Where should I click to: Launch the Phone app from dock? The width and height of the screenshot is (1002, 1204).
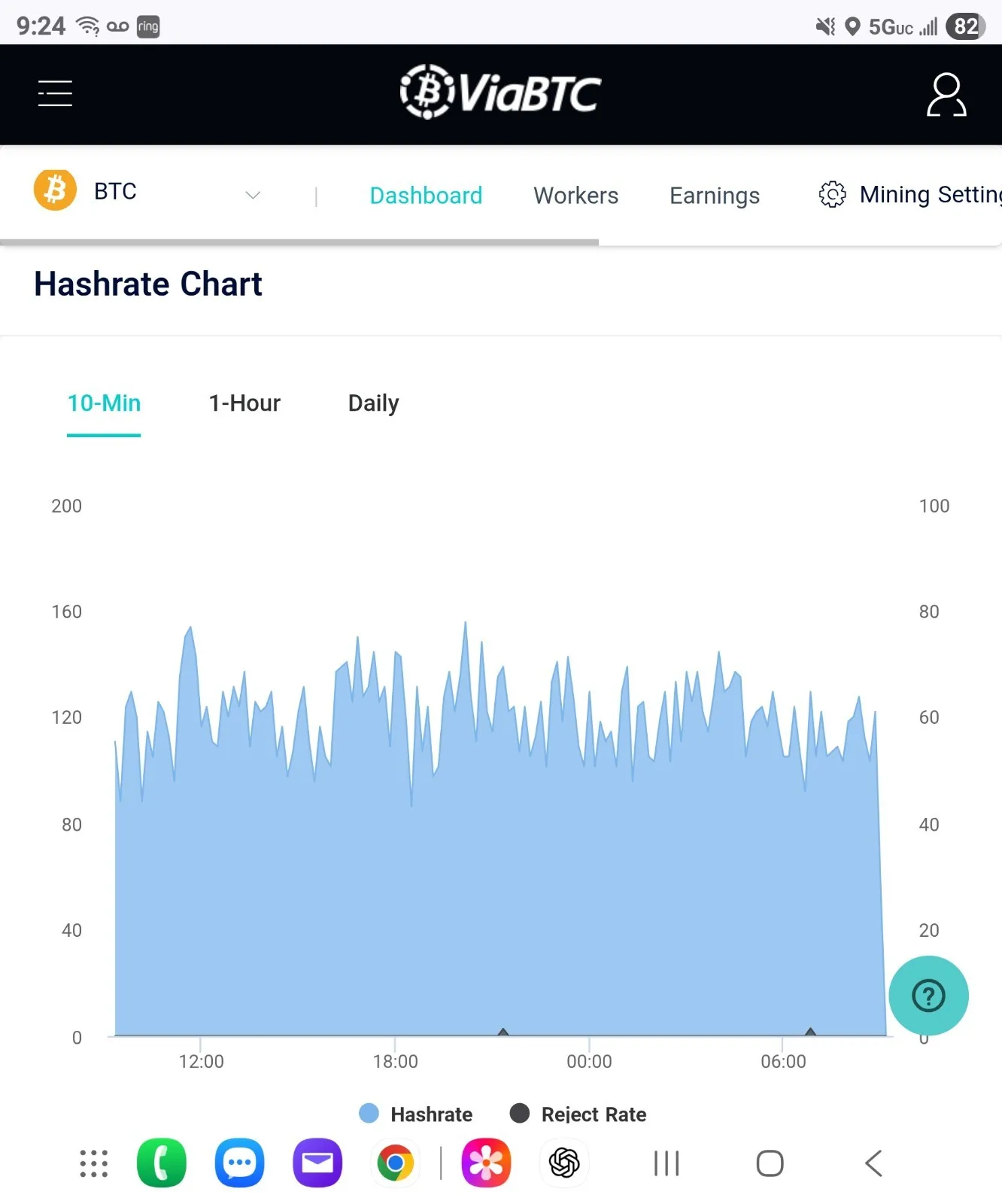pyautogui.click(x=162, y=1163)
